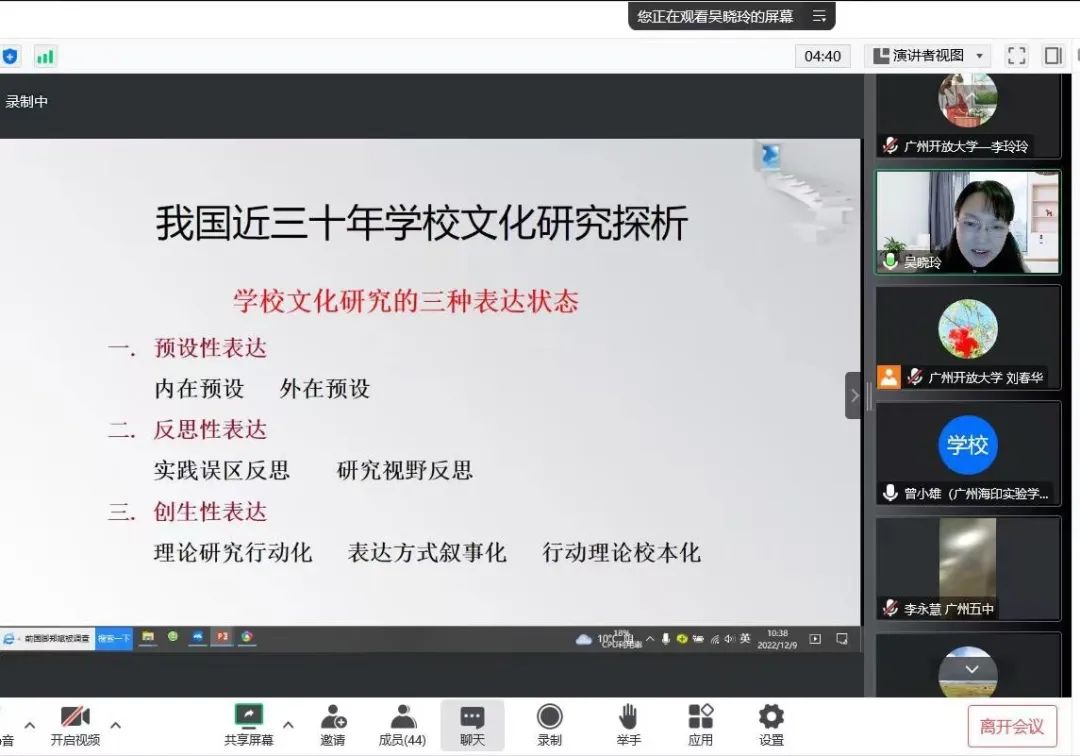1080x756 pixels.
Task: Turn on video with 开启视频
Action: (75, 724)
